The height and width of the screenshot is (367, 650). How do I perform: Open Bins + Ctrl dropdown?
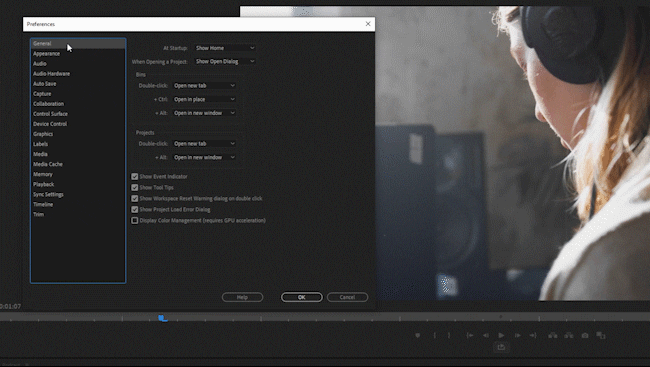(x=204, y=99)
